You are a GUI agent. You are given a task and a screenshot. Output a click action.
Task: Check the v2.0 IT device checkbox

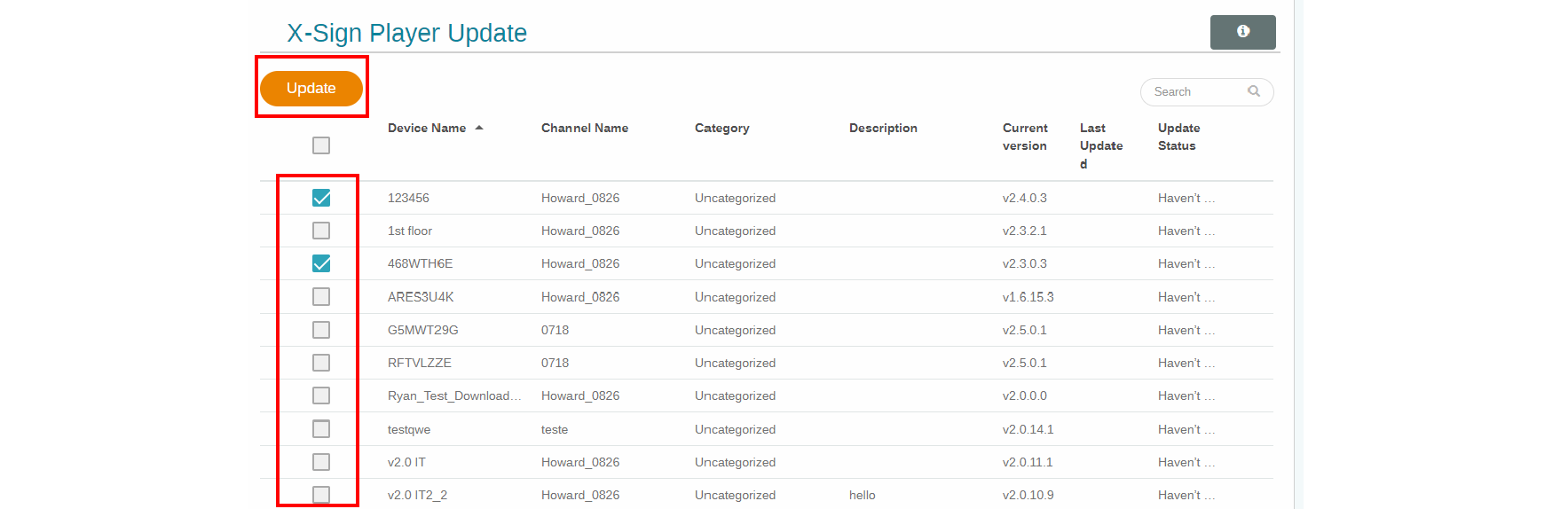pyautogui.click(x=321, y=462)
